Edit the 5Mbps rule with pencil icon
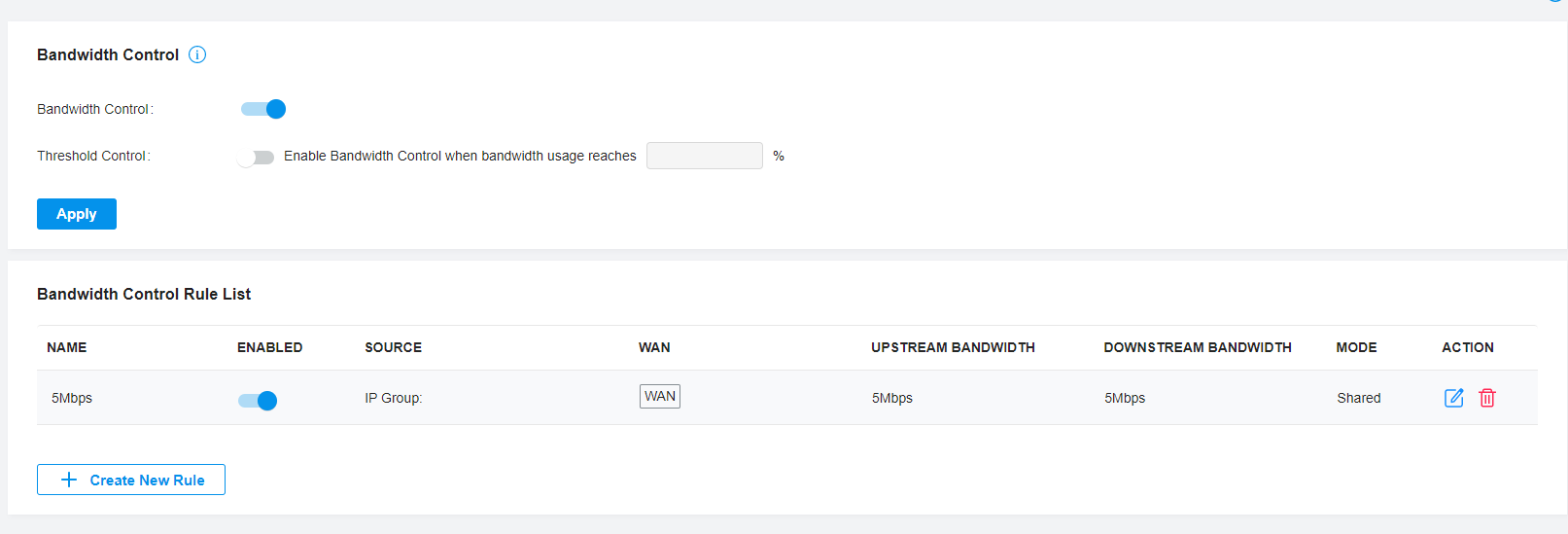The image size is (1568, 534). pyautogui.click(x=1454, y=398)
